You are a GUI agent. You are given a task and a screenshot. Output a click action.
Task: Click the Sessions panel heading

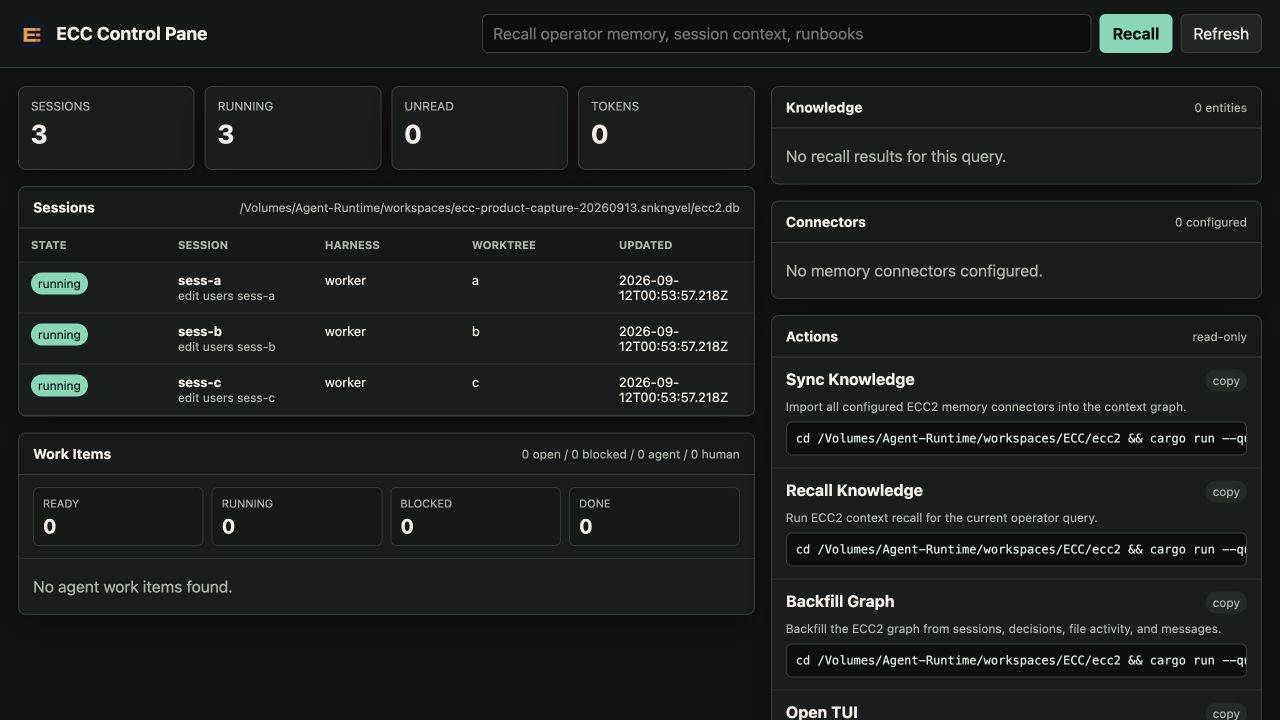click(x=64, y=208)
